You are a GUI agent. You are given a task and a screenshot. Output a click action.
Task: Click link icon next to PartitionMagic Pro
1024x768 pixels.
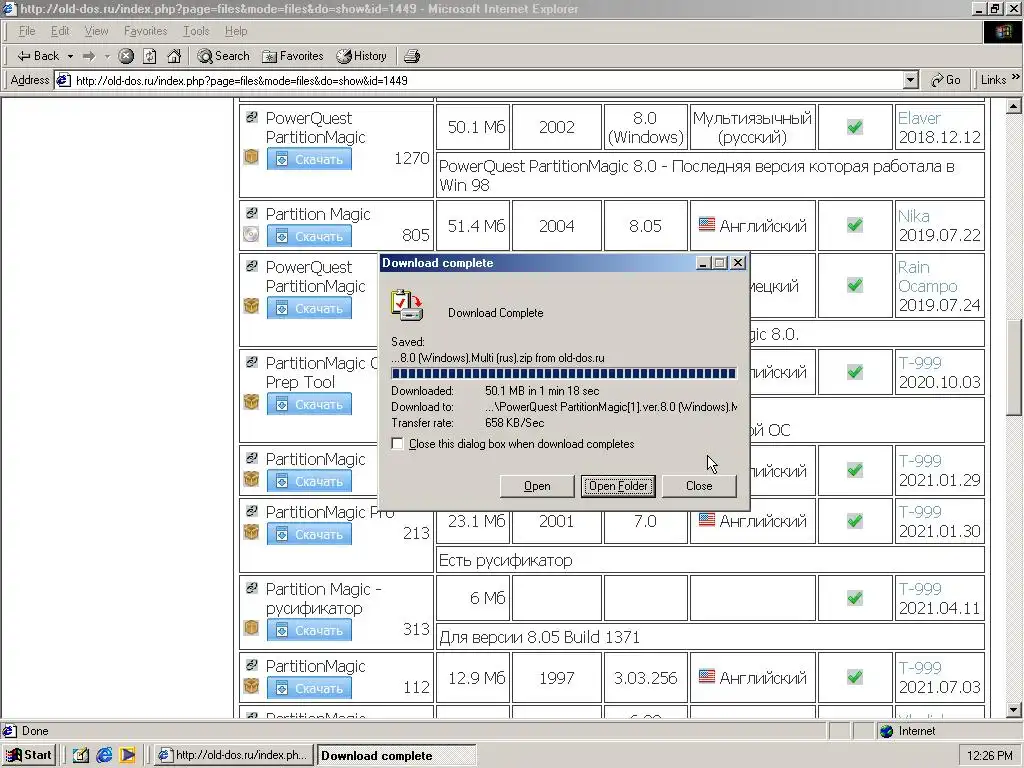251,511
